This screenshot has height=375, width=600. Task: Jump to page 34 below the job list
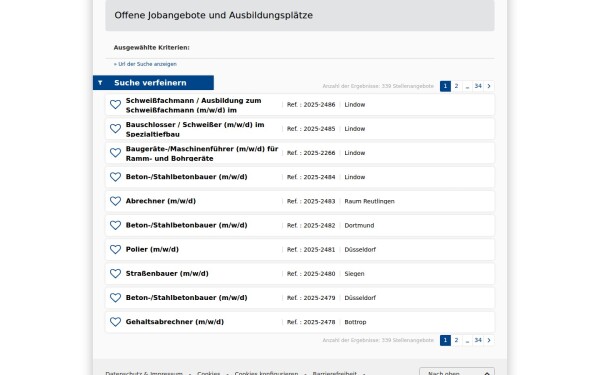pos(478,340)
